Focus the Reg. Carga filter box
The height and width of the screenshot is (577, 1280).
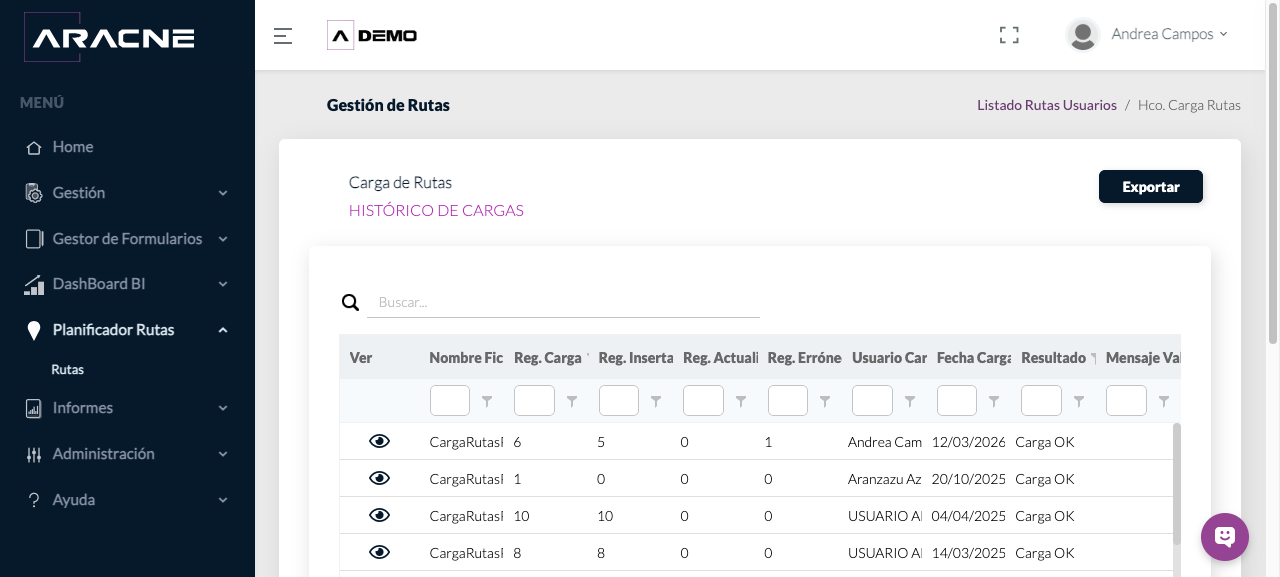click(534, 401)
